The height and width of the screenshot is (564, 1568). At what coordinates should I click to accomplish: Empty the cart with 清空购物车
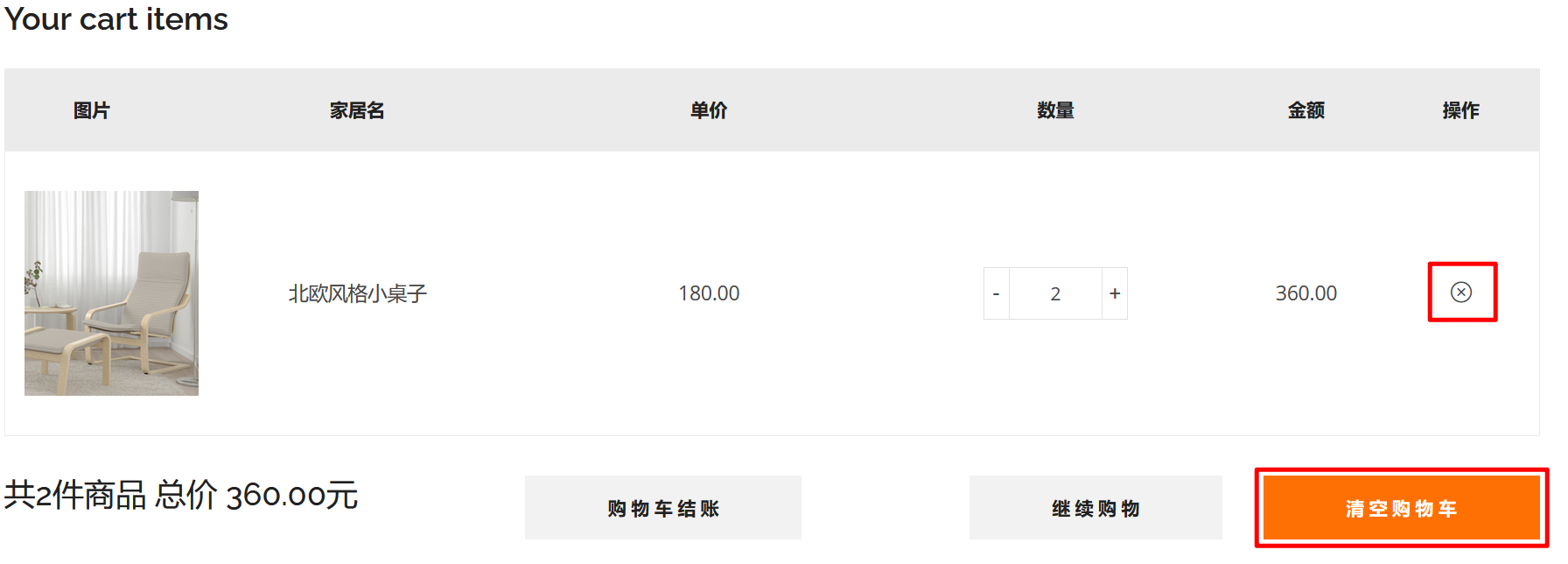tap(1401, 508)
